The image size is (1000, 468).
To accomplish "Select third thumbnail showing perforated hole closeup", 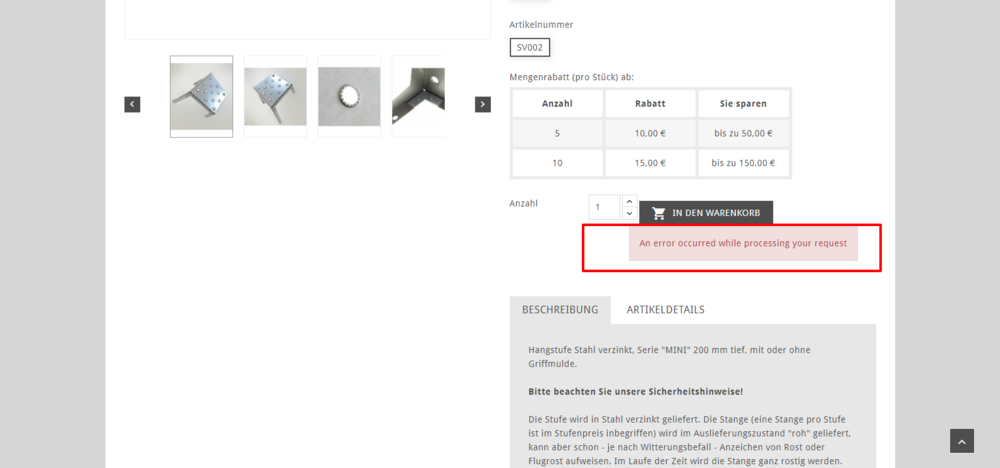I will tap(349, 96).
